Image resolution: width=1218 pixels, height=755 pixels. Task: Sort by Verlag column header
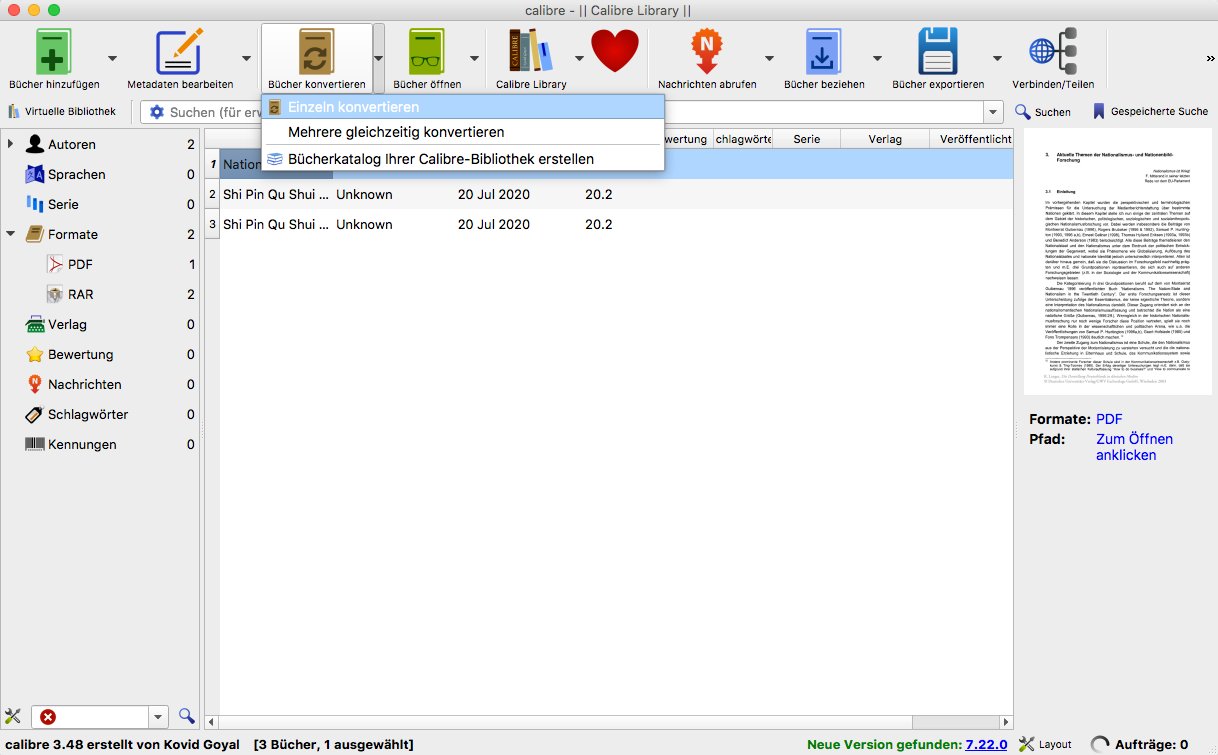point(885,139)
